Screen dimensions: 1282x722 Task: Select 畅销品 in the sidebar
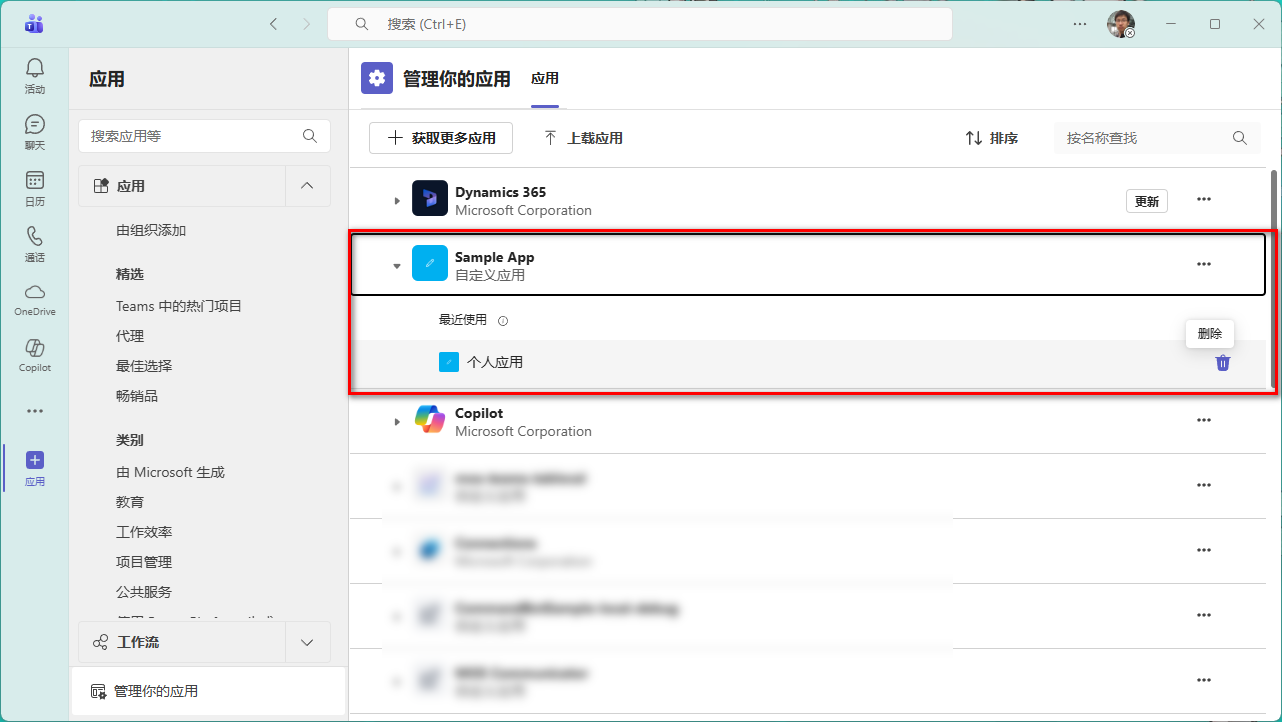(137, 396)
